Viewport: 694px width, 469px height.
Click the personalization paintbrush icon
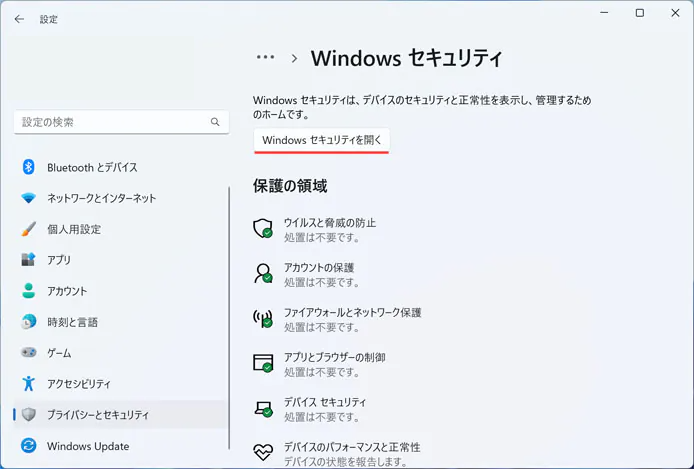click(x=29, y=229)
